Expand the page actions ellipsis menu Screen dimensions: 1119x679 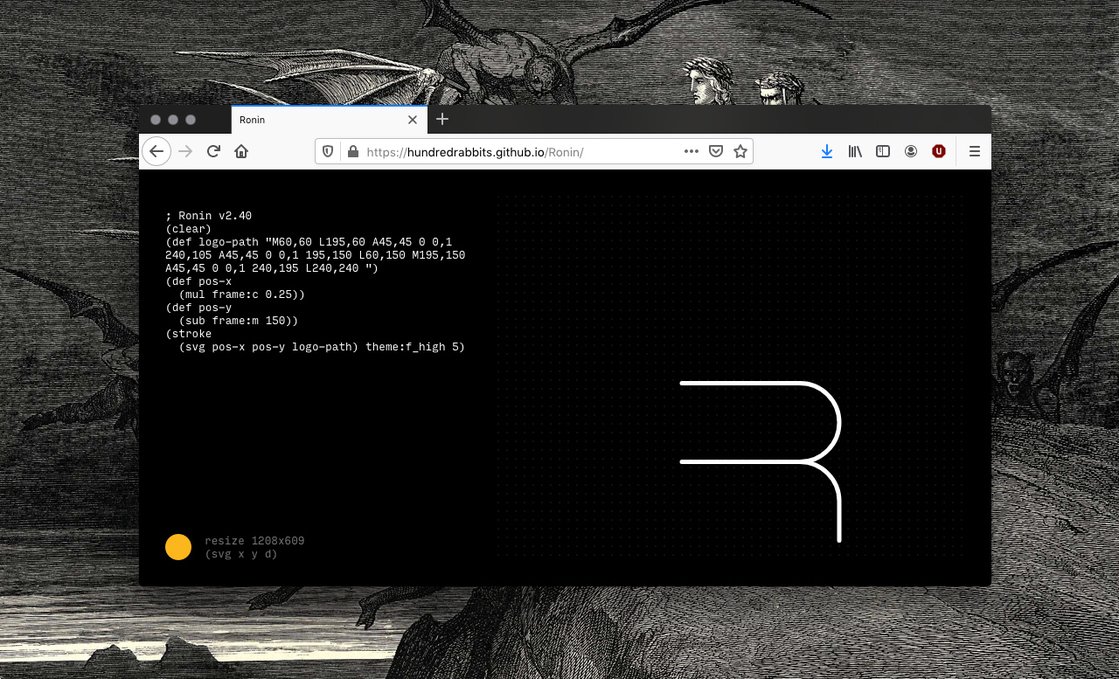(691, 151)
